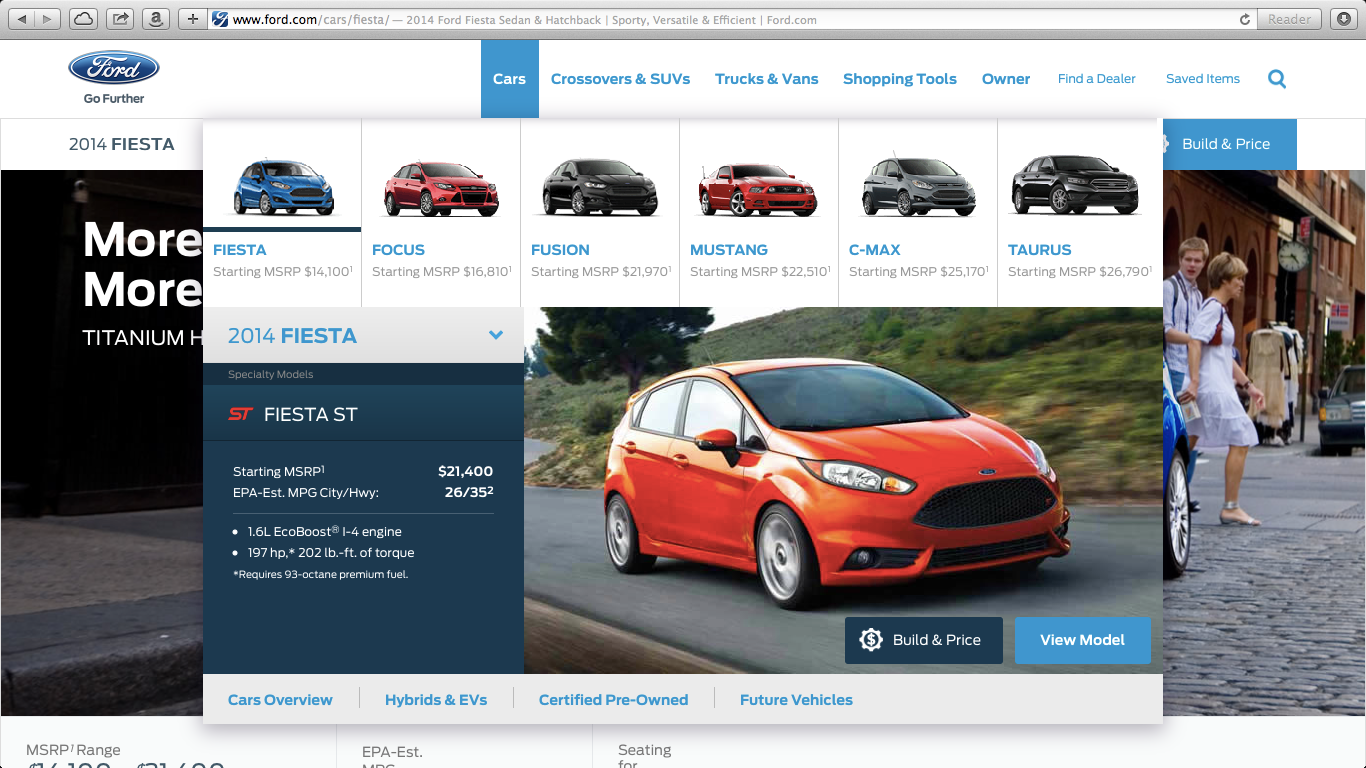Open the Future Vehicles link

click(796, 700)
